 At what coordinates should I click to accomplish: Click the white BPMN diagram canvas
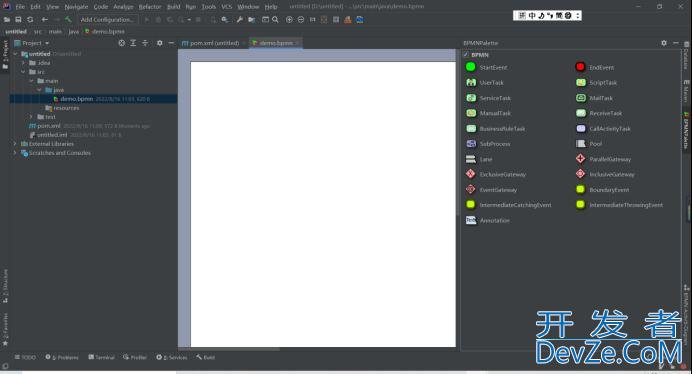pyautogui.click(x=323, y=204)
